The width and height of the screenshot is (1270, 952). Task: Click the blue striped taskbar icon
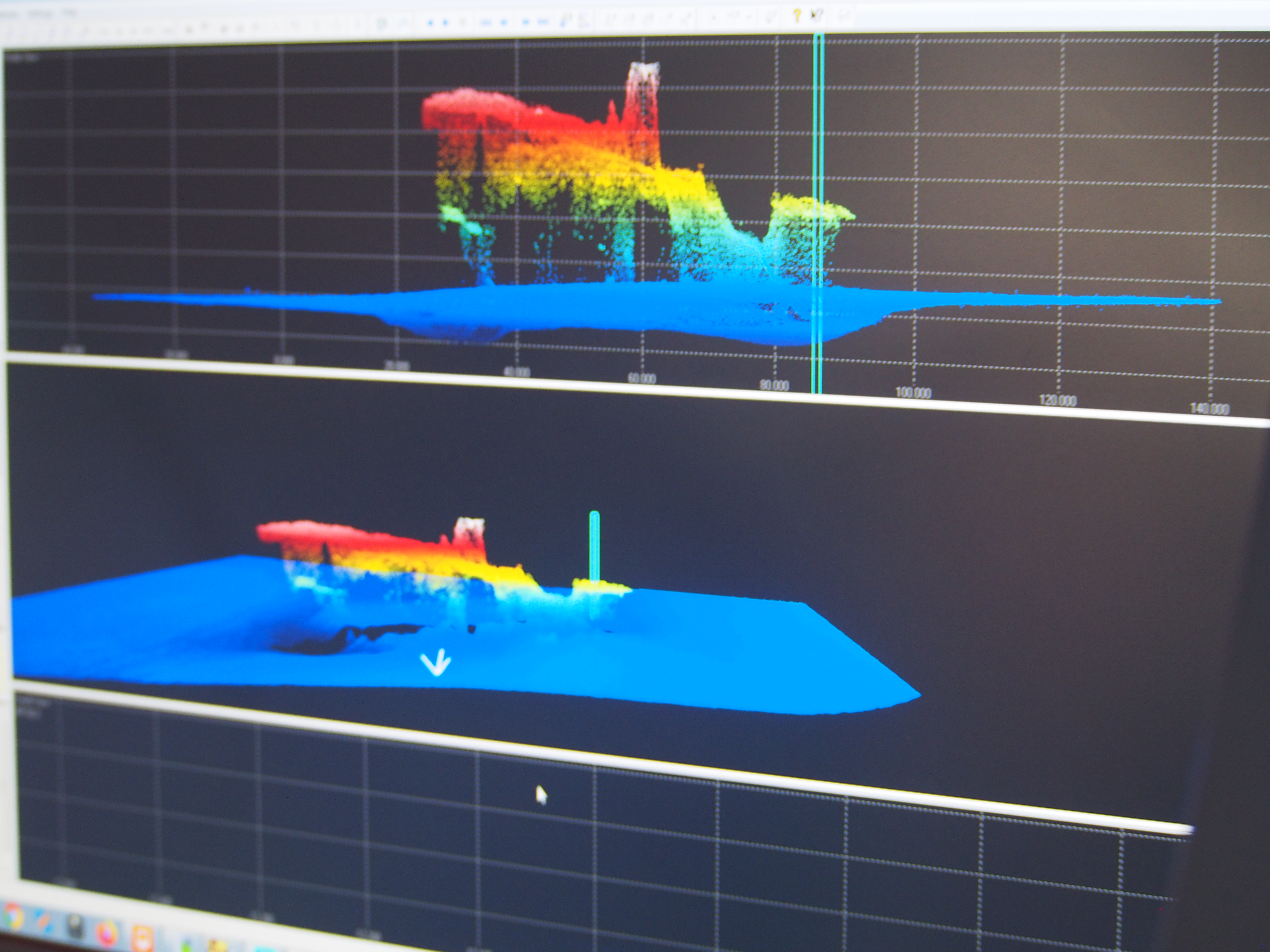(44, 922)
